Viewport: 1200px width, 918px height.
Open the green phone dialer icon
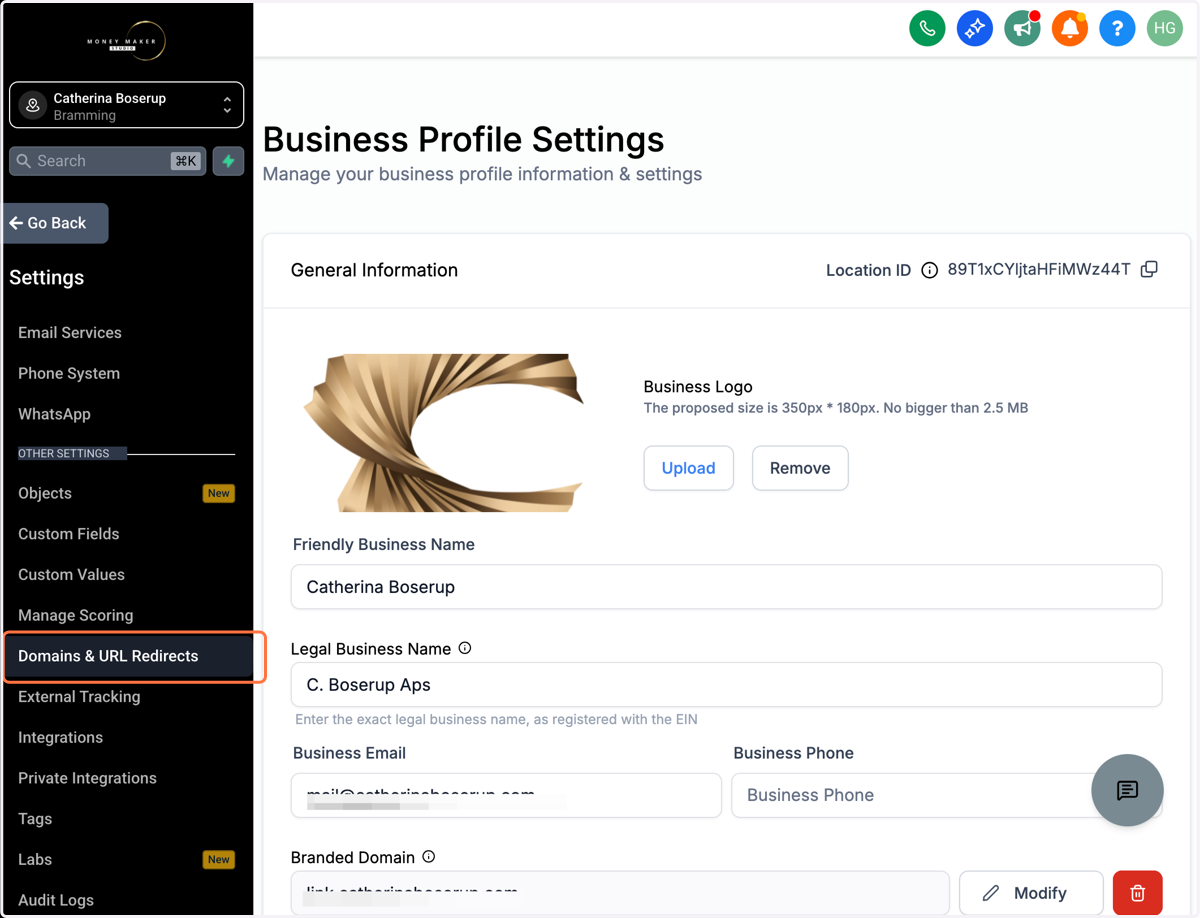click(927, 28)
